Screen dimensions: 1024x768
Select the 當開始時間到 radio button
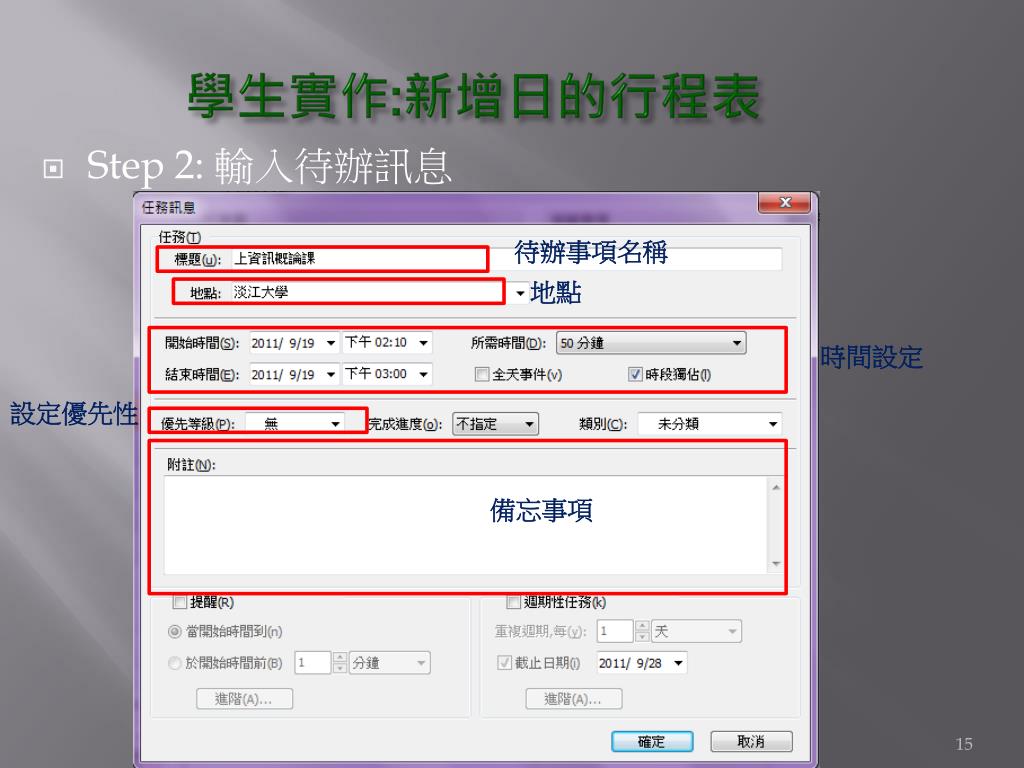coord(174,632)
